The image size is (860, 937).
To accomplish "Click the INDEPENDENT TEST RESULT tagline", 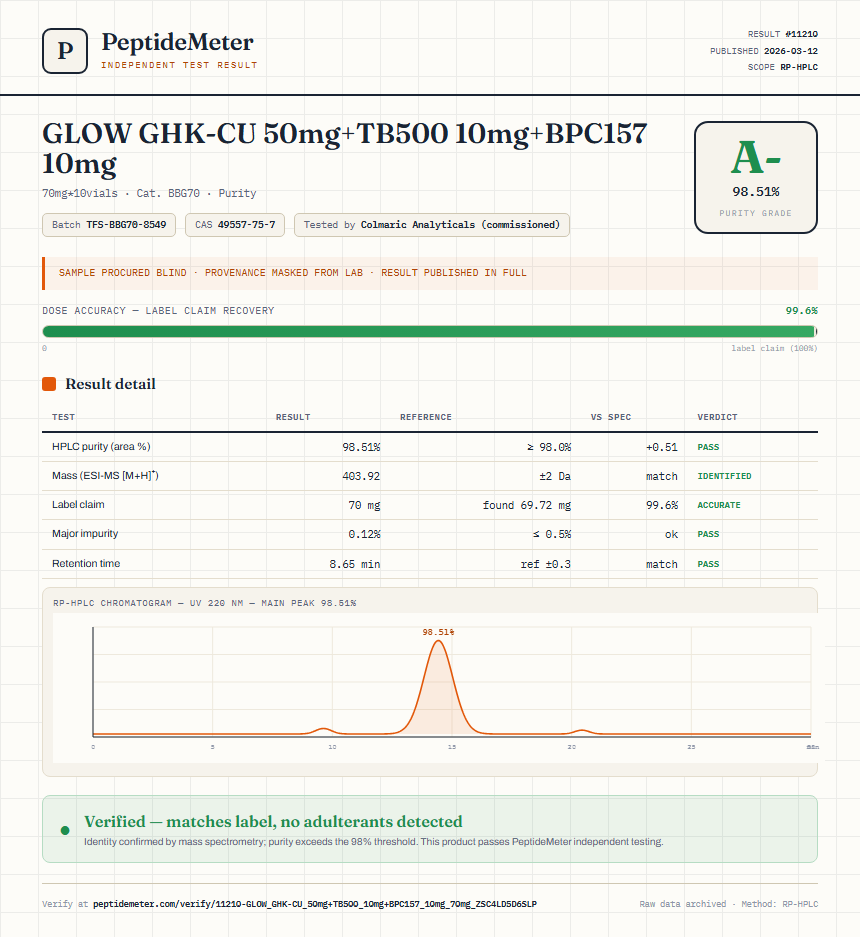I will [x=179, y=65].
